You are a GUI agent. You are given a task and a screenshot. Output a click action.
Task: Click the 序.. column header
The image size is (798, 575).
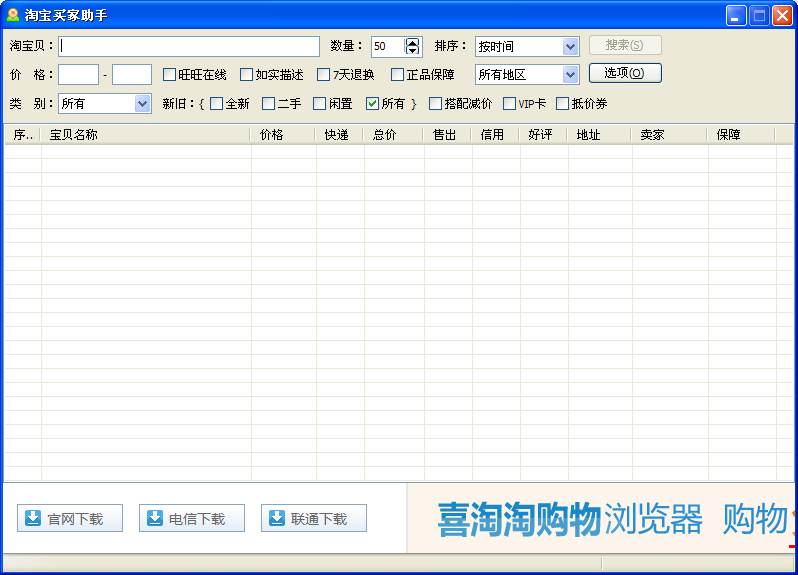[22, 135]
